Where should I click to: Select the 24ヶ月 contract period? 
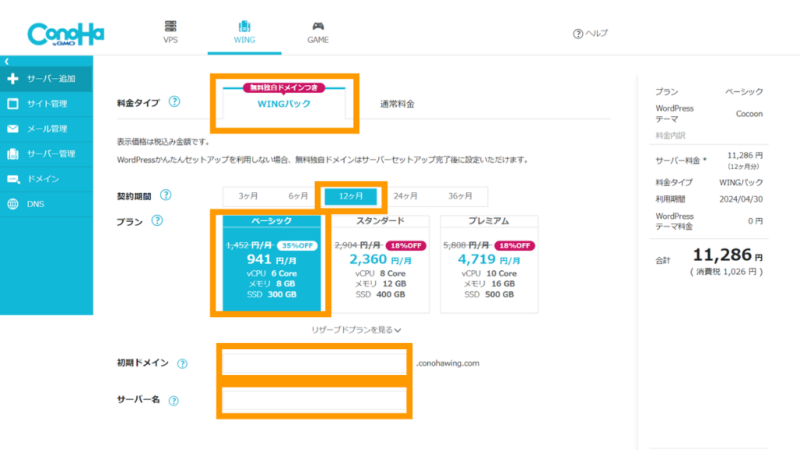[x=406, y=196]
